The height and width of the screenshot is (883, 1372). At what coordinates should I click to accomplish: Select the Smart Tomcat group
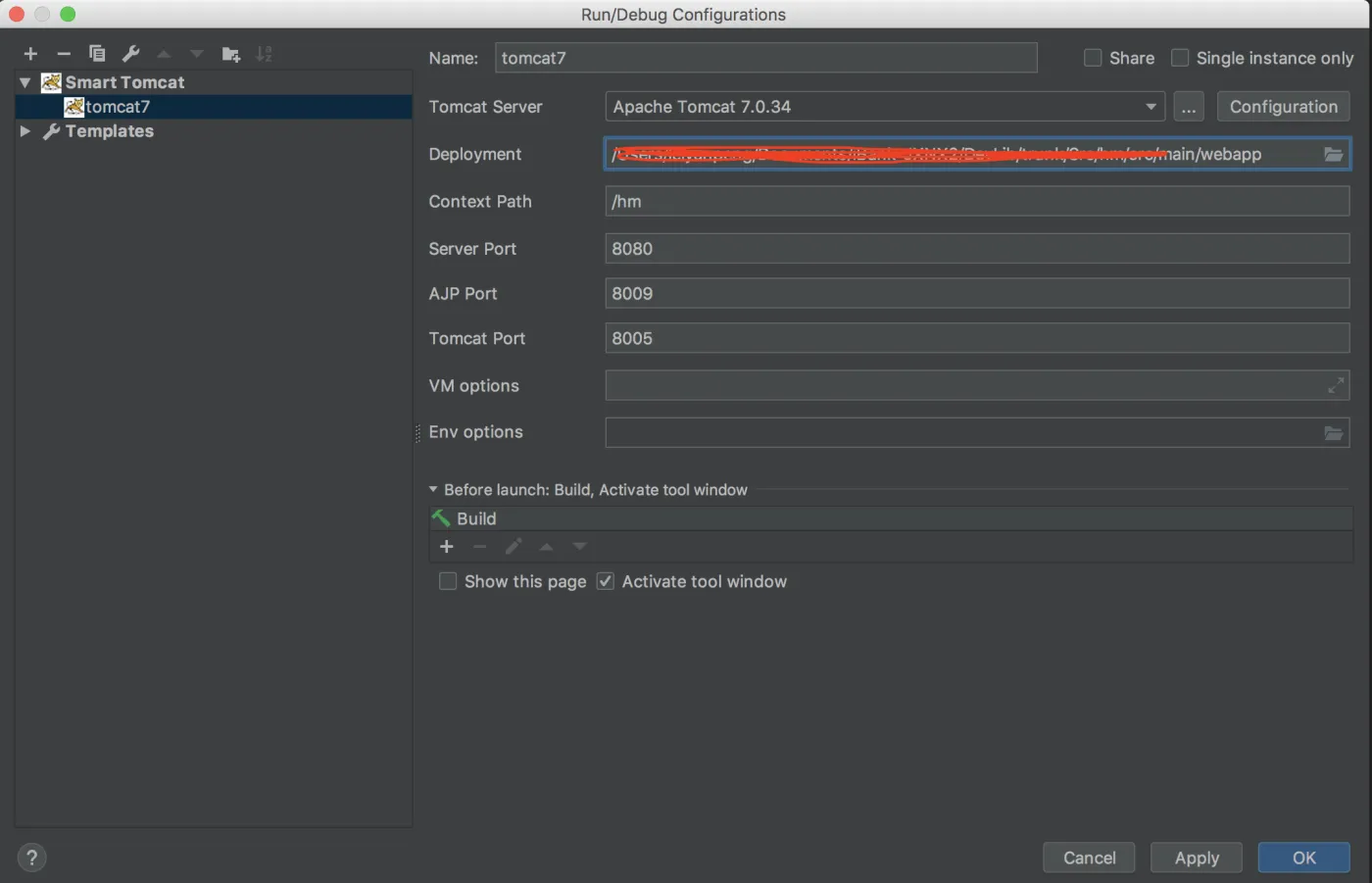tap(124, 82)
